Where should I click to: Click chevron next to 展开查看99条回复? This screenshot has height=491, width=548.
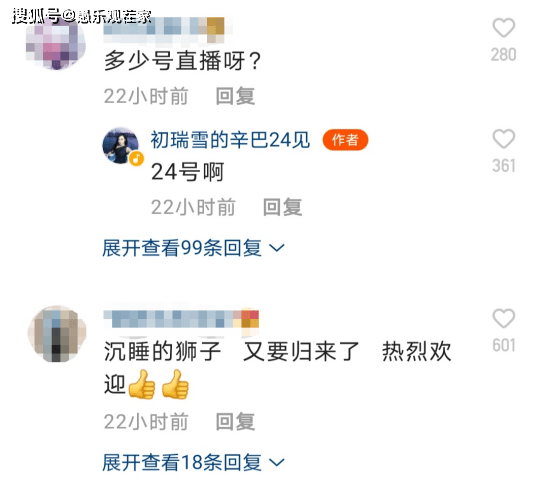click(x=277, y=248)
